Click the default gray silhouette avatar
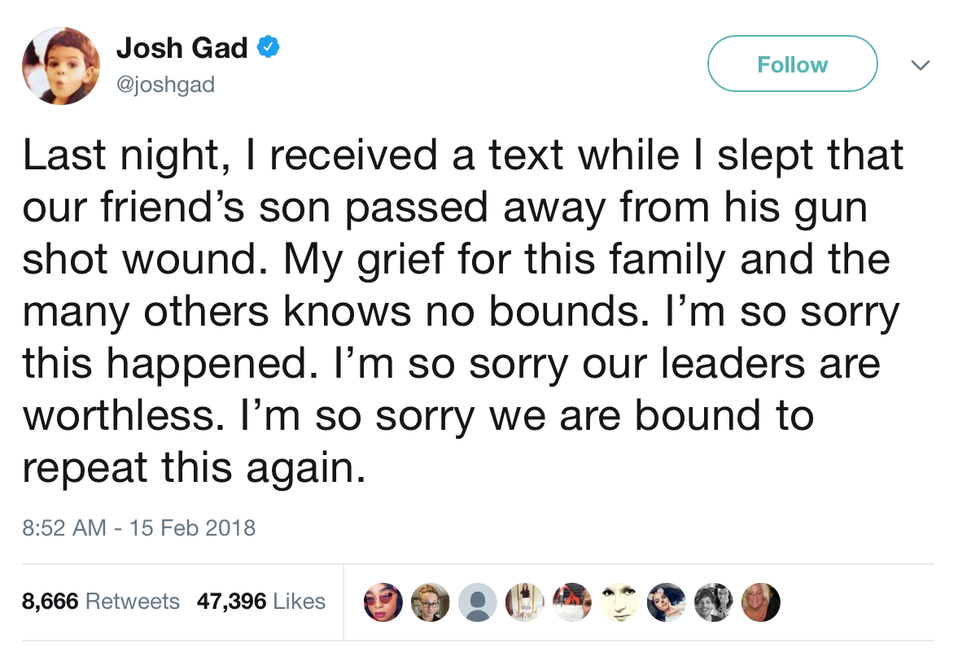 [x=478, y=602]
